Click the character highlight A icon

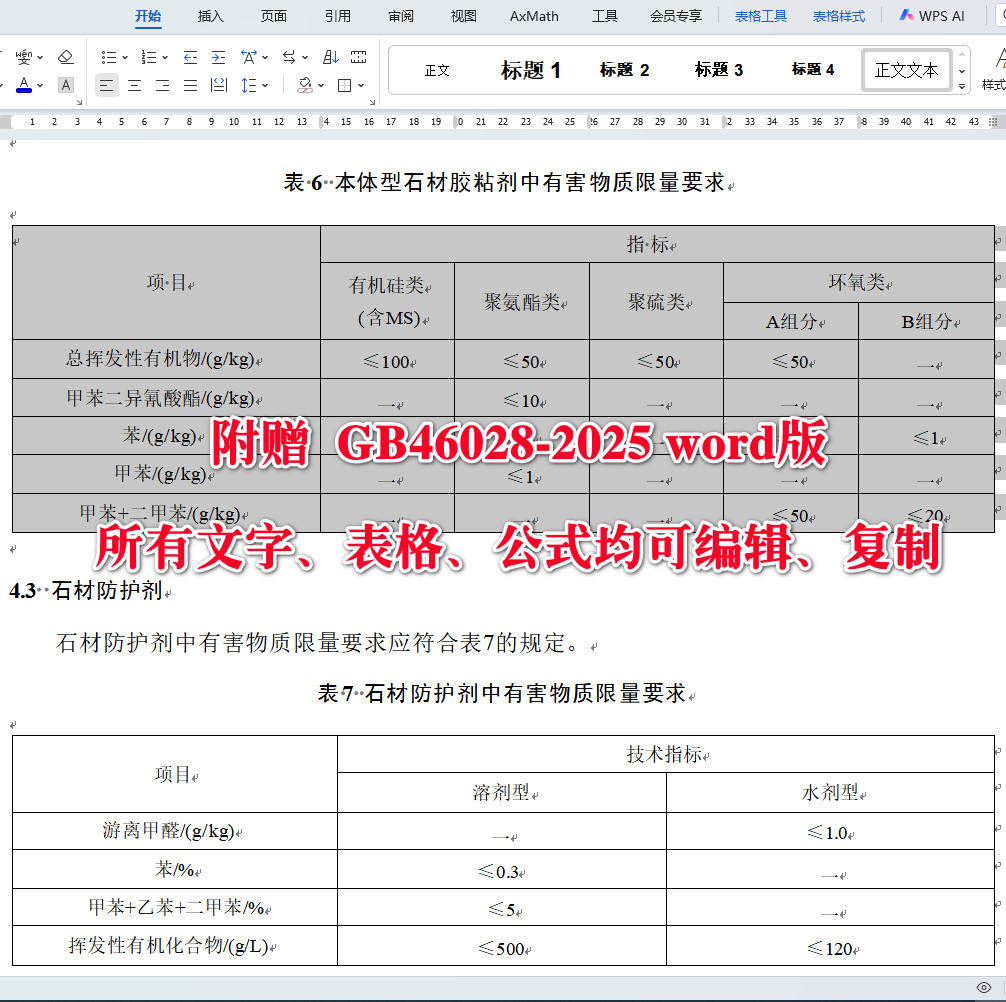pos(65,85)
